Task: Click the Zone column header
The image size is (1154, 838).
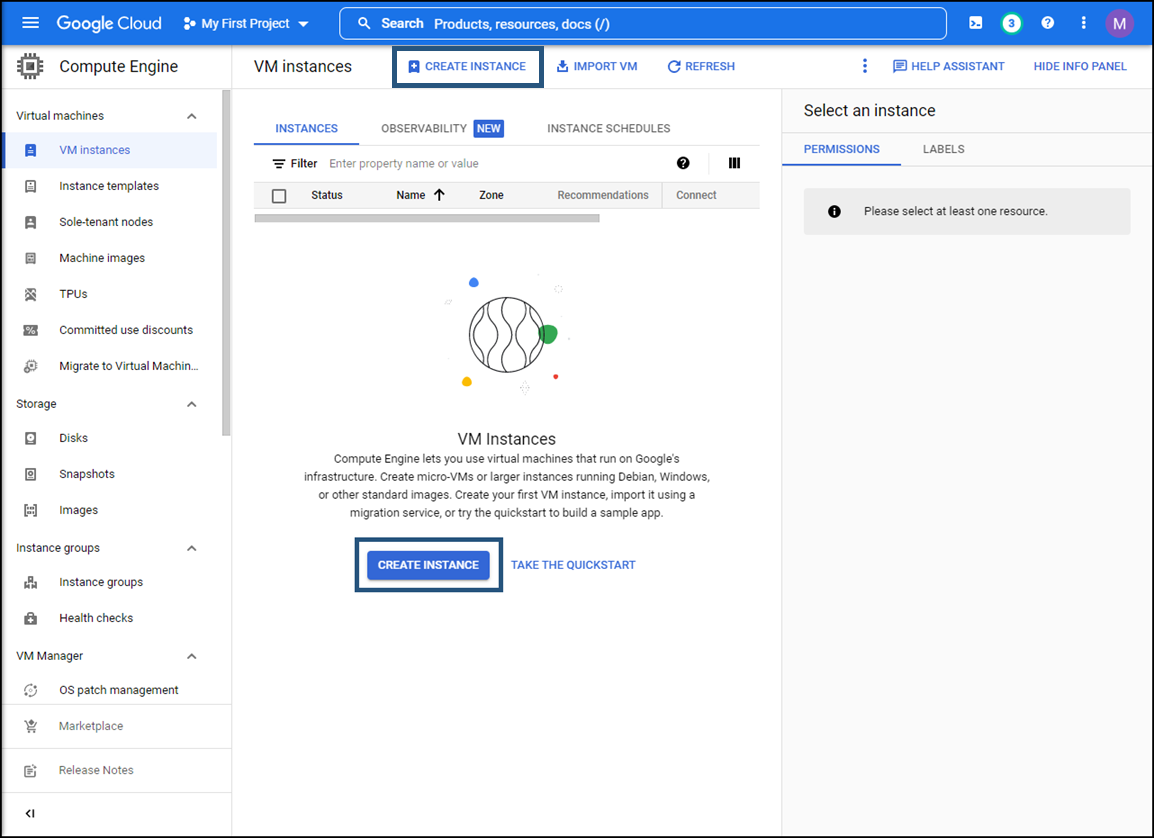Action: pos(491,195)
